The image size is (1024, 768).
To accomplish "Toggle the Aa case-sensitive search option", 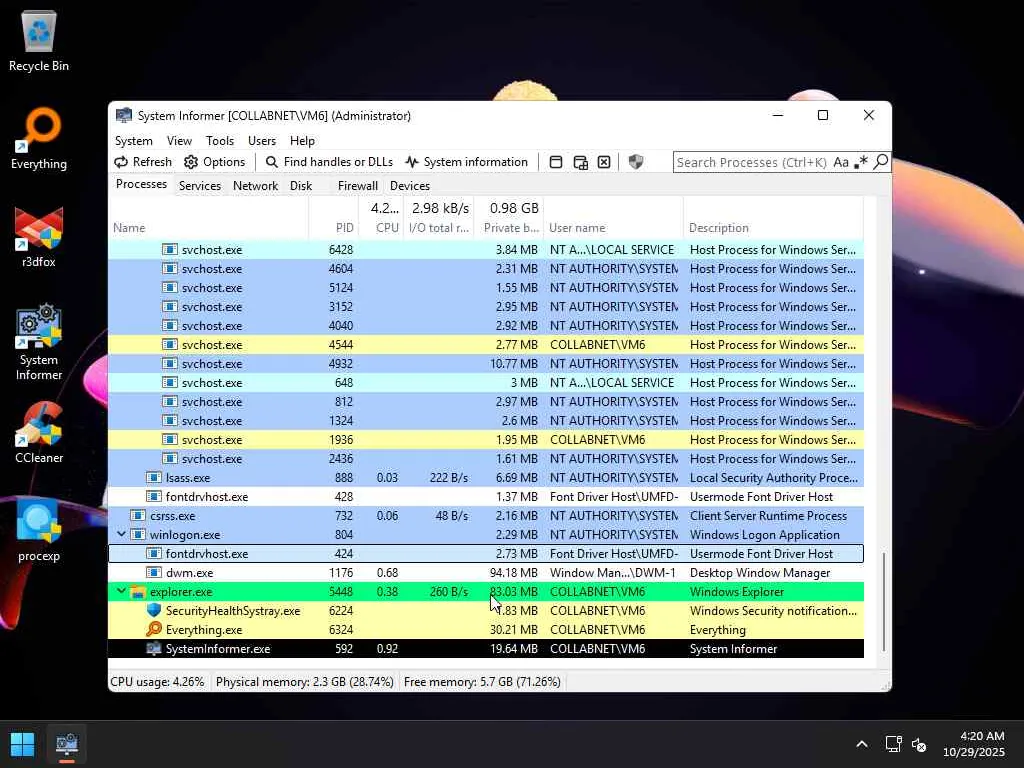I will click(840, 162).
